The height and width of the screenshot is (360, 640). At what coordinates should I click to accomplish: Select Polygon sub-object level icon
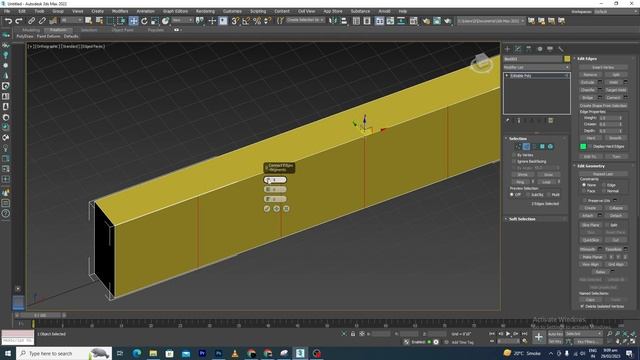pos(542,147)
